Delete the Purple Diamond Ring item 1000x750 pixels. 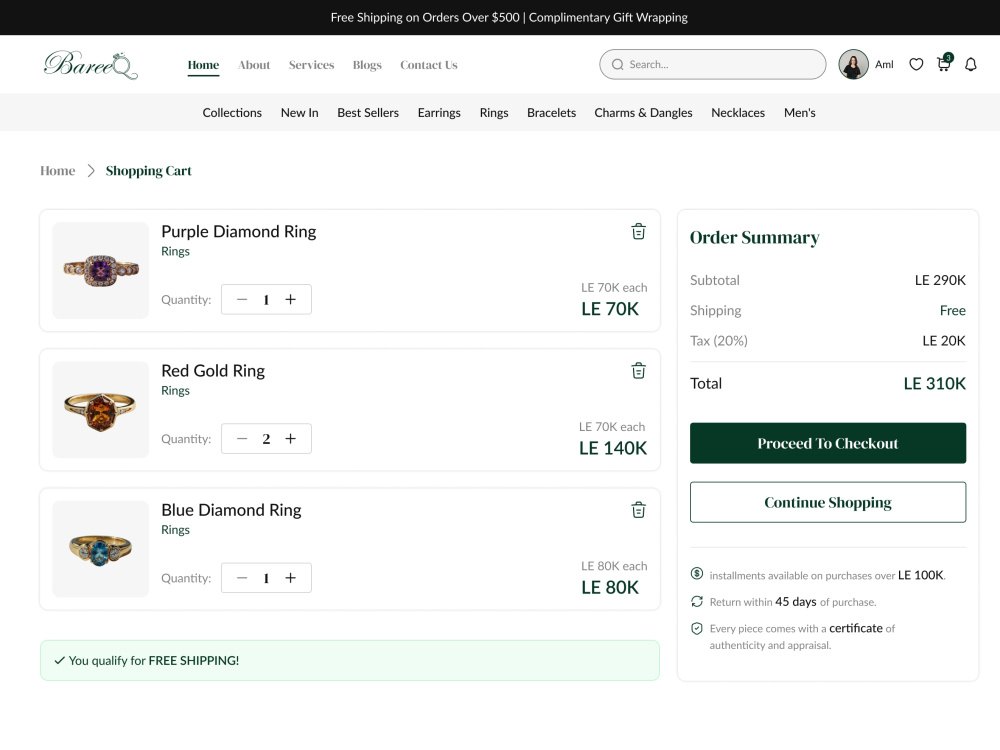coord(638,232)
